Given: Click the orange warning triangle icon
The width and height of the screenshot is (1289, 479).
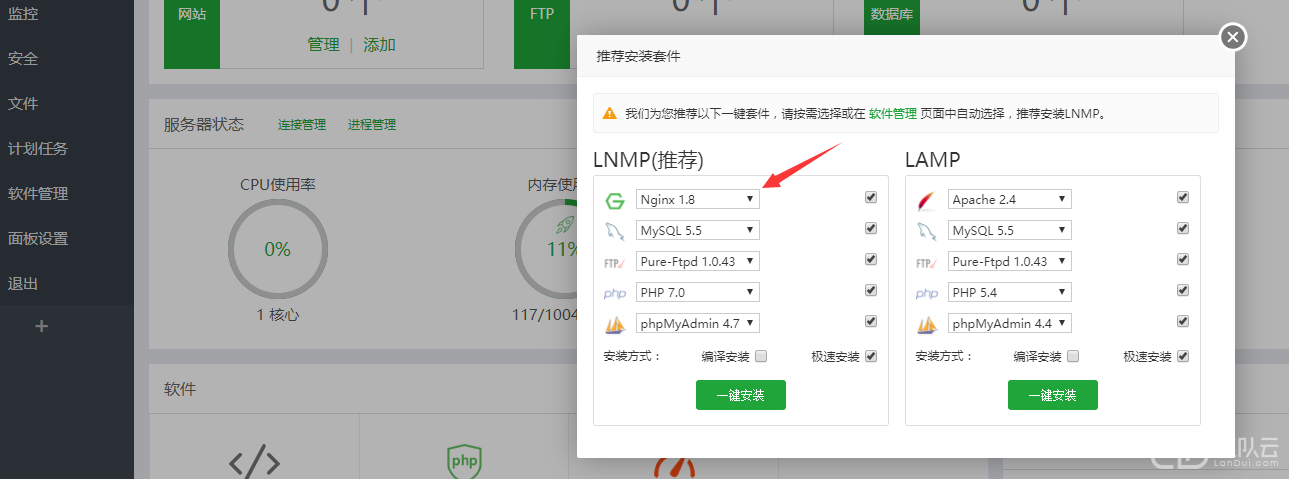Looking at the screenshot, I should tap(609, 114).
